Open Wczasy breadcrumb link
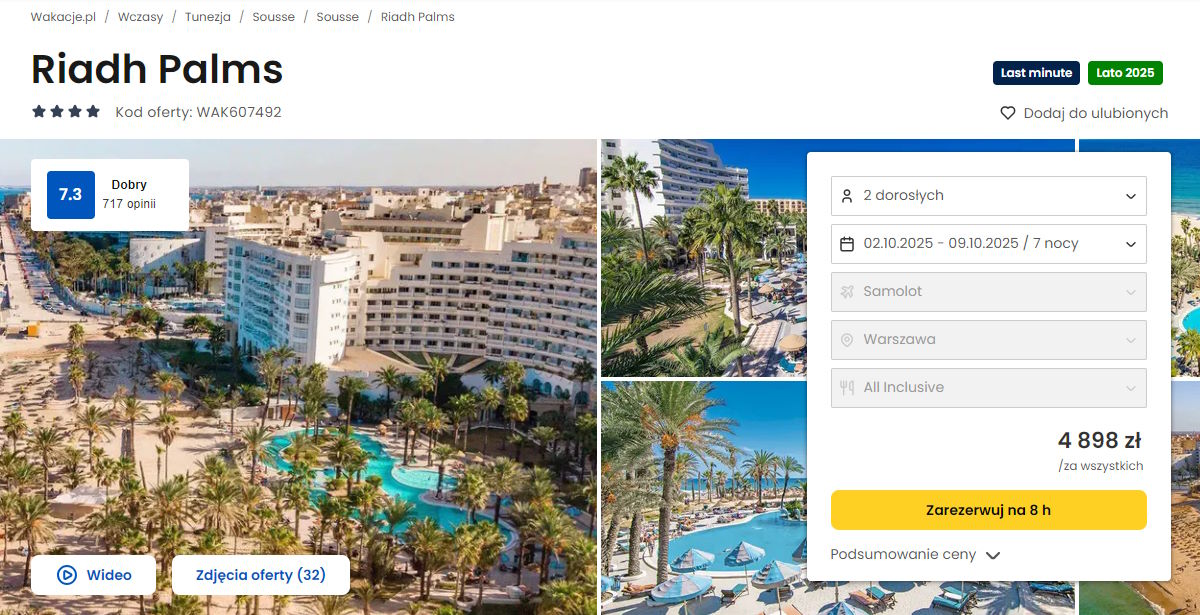 [x=140, y=17]
